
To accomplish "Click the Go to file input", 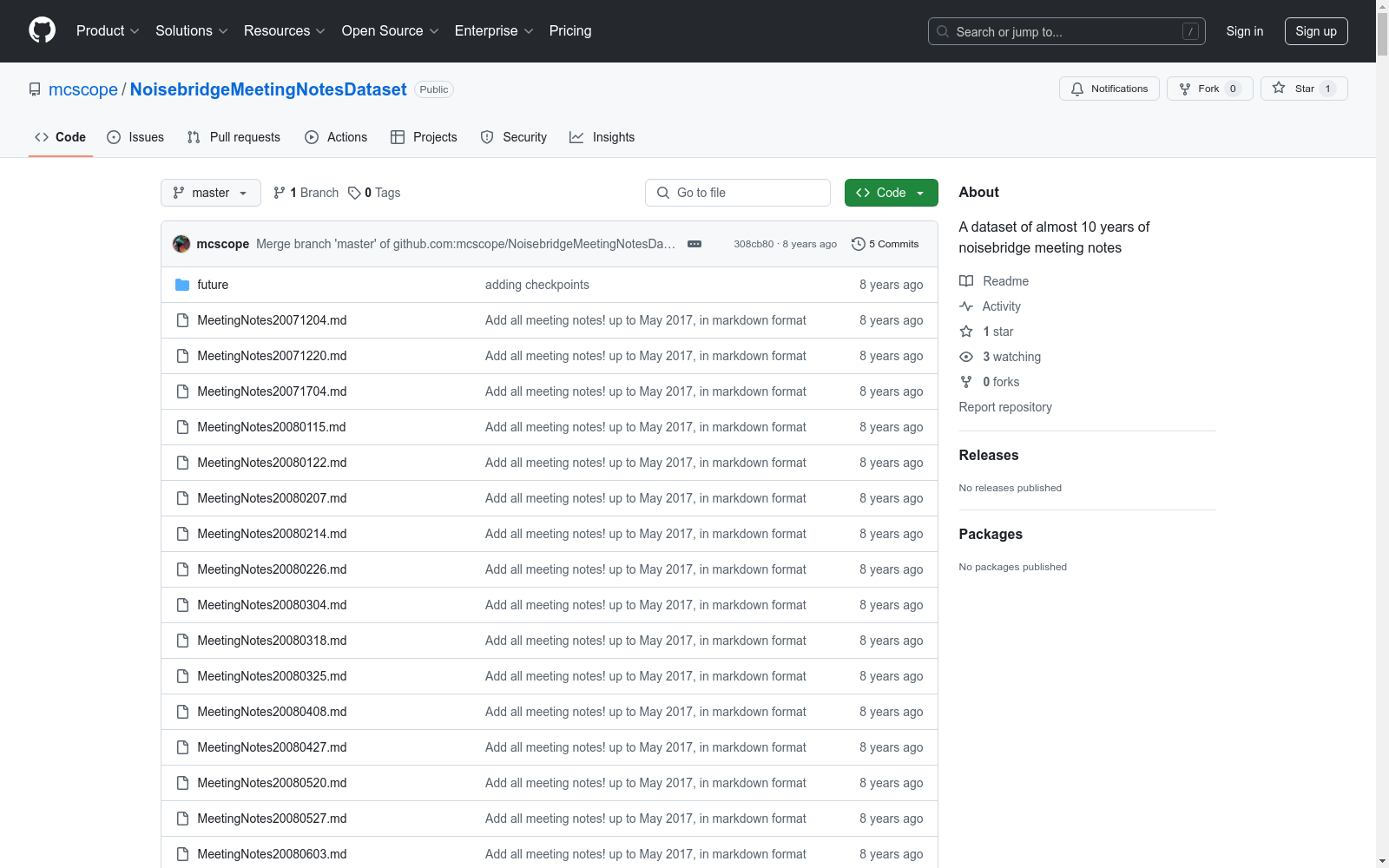I will click(738, 193).
